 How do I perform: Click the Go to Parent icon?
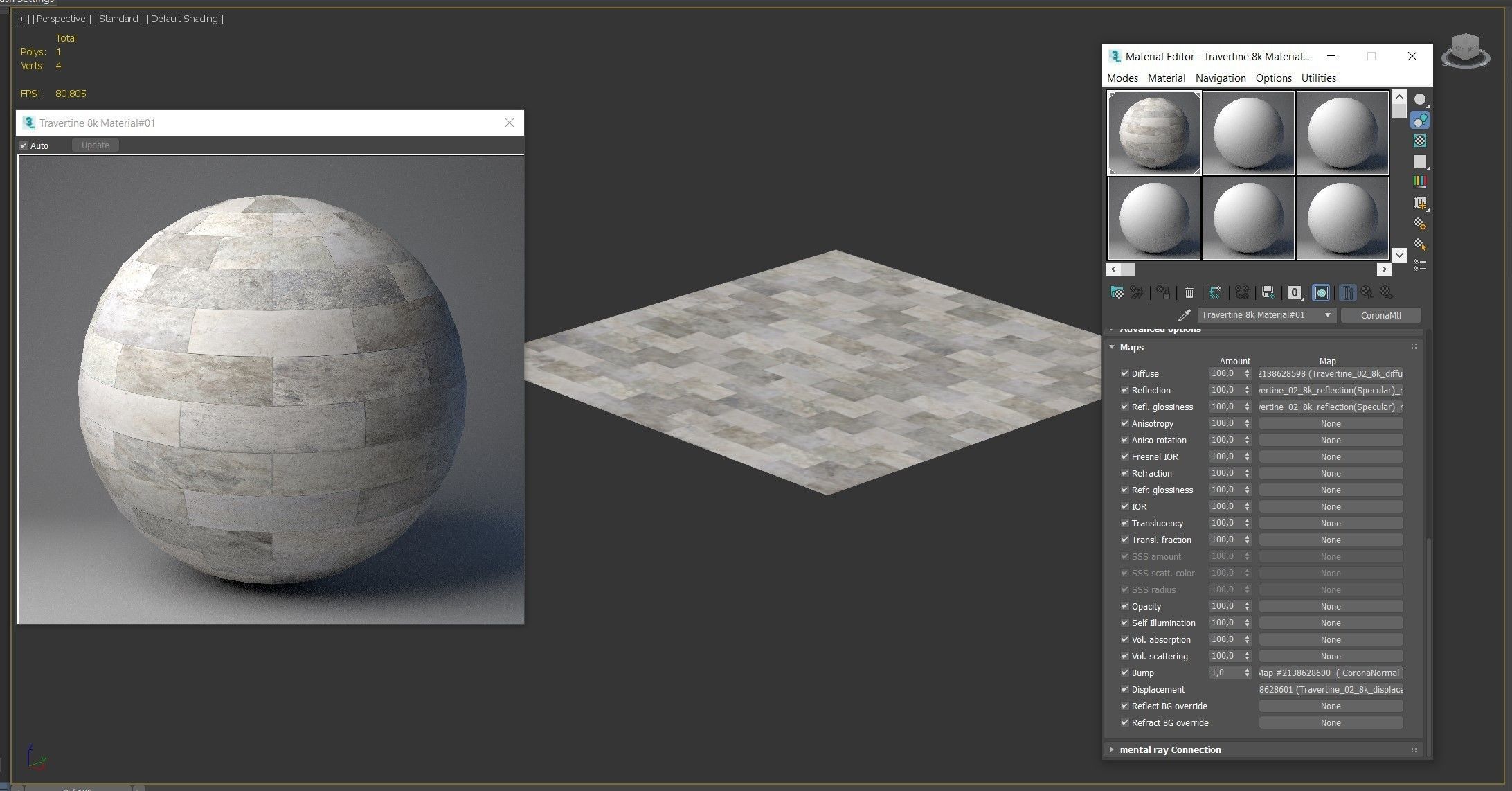click(1367, 292)
